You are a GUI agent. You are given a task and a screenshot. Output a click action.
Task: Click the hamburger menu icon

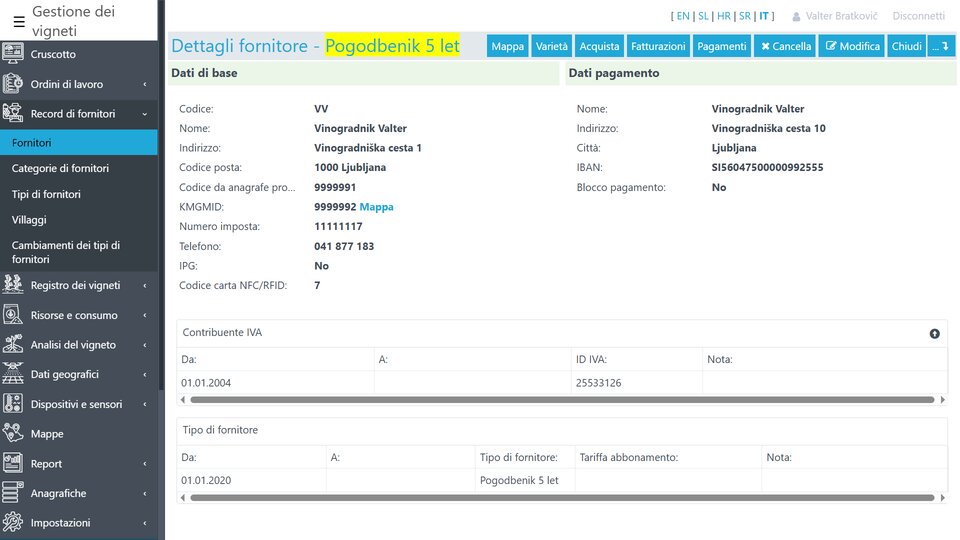[x=19, y=21]
